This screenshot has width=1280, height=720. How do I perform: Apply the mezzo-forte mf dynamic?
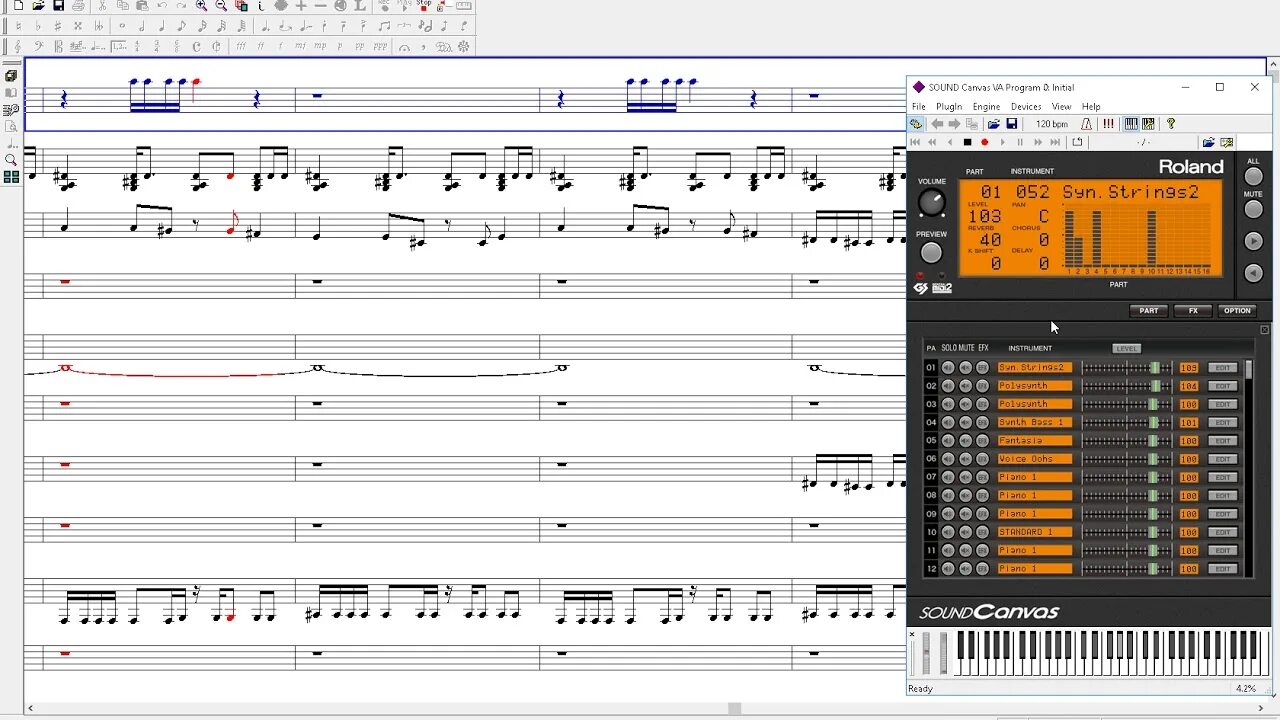[300, 46]
